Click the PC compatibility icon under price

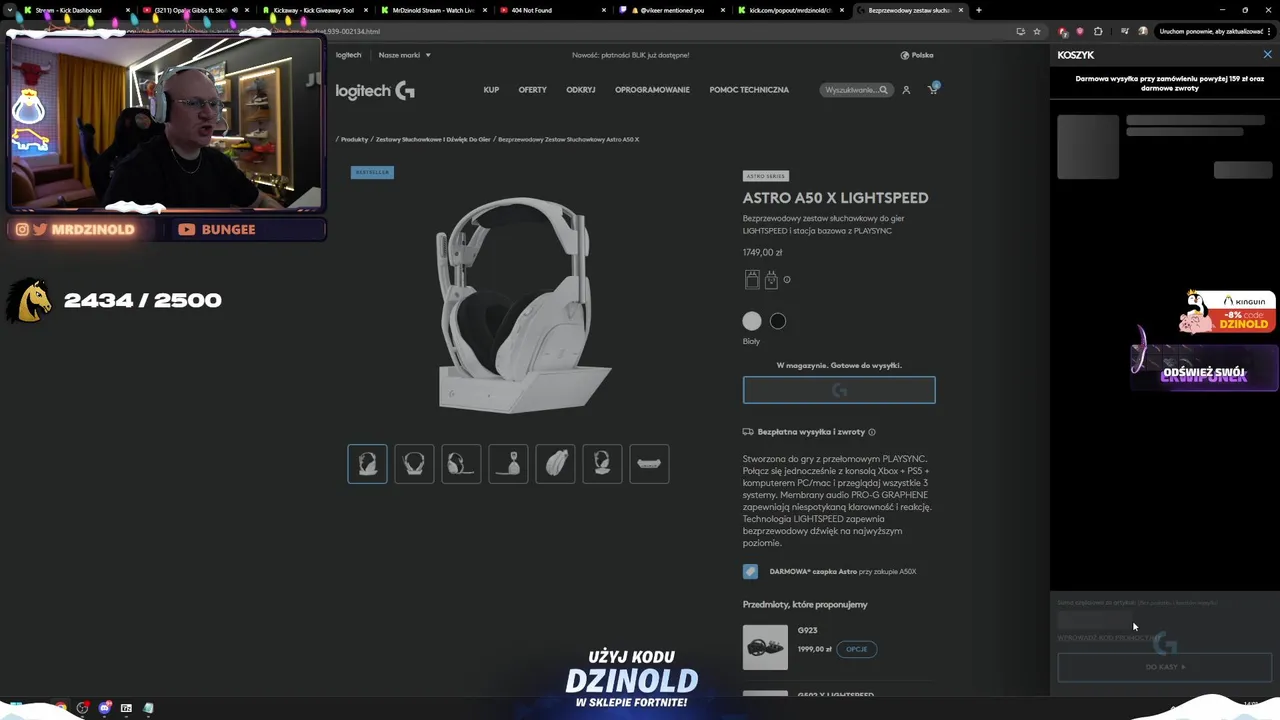pyautogui.click(x=752, y=280)
